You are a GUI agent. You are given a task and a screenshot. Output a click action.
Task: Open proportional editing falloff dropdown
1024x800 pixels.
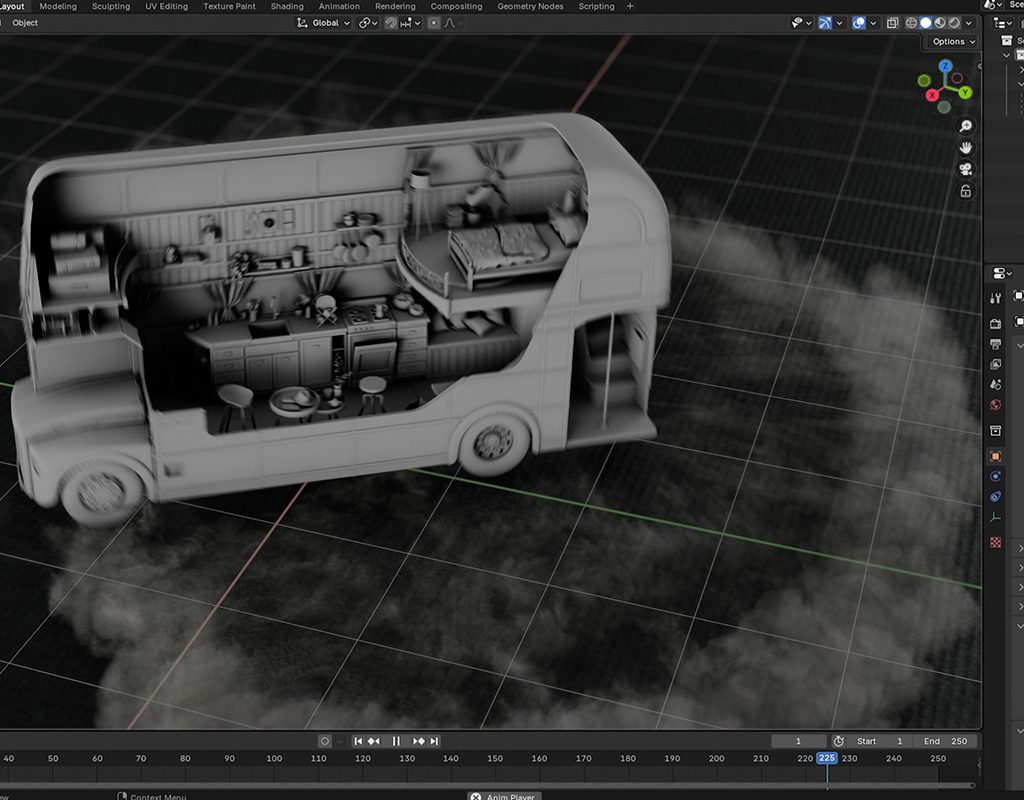(x=454, y=23)
